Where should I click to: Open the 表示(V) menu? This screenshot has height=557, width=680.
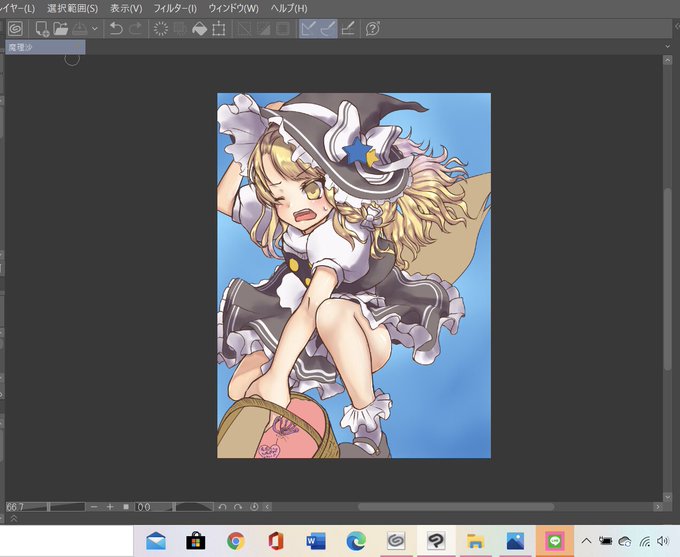(126, 9)
